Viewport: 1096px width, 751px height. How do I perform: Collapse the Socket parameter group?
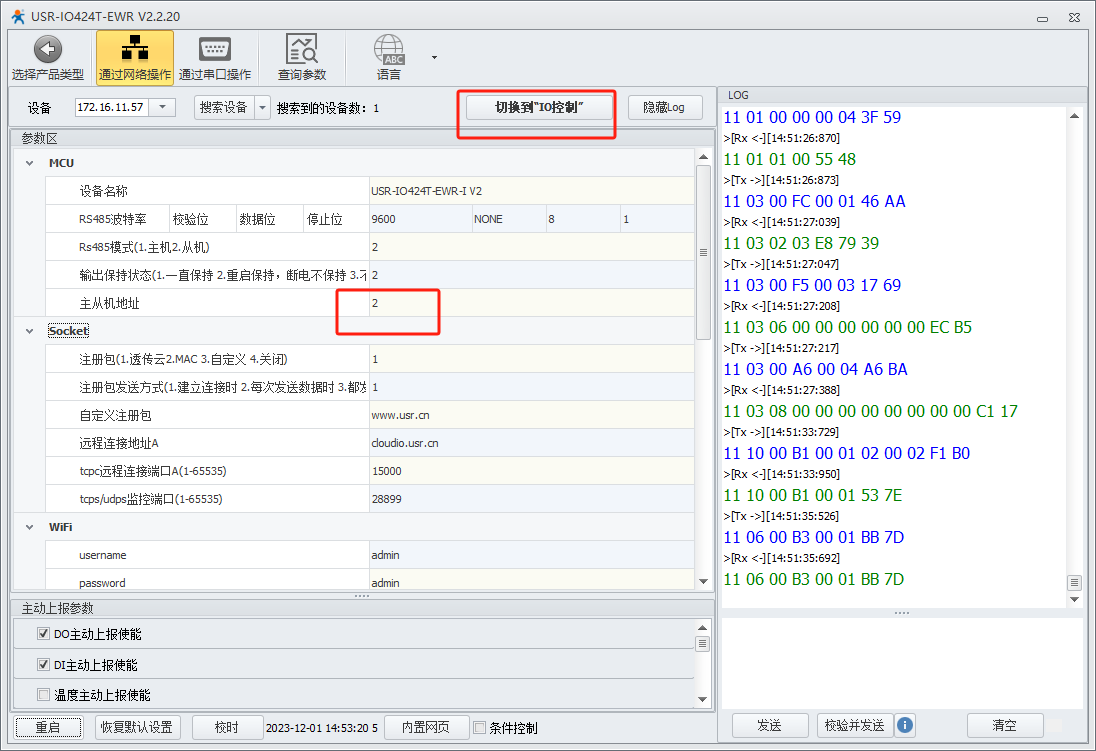27,331
